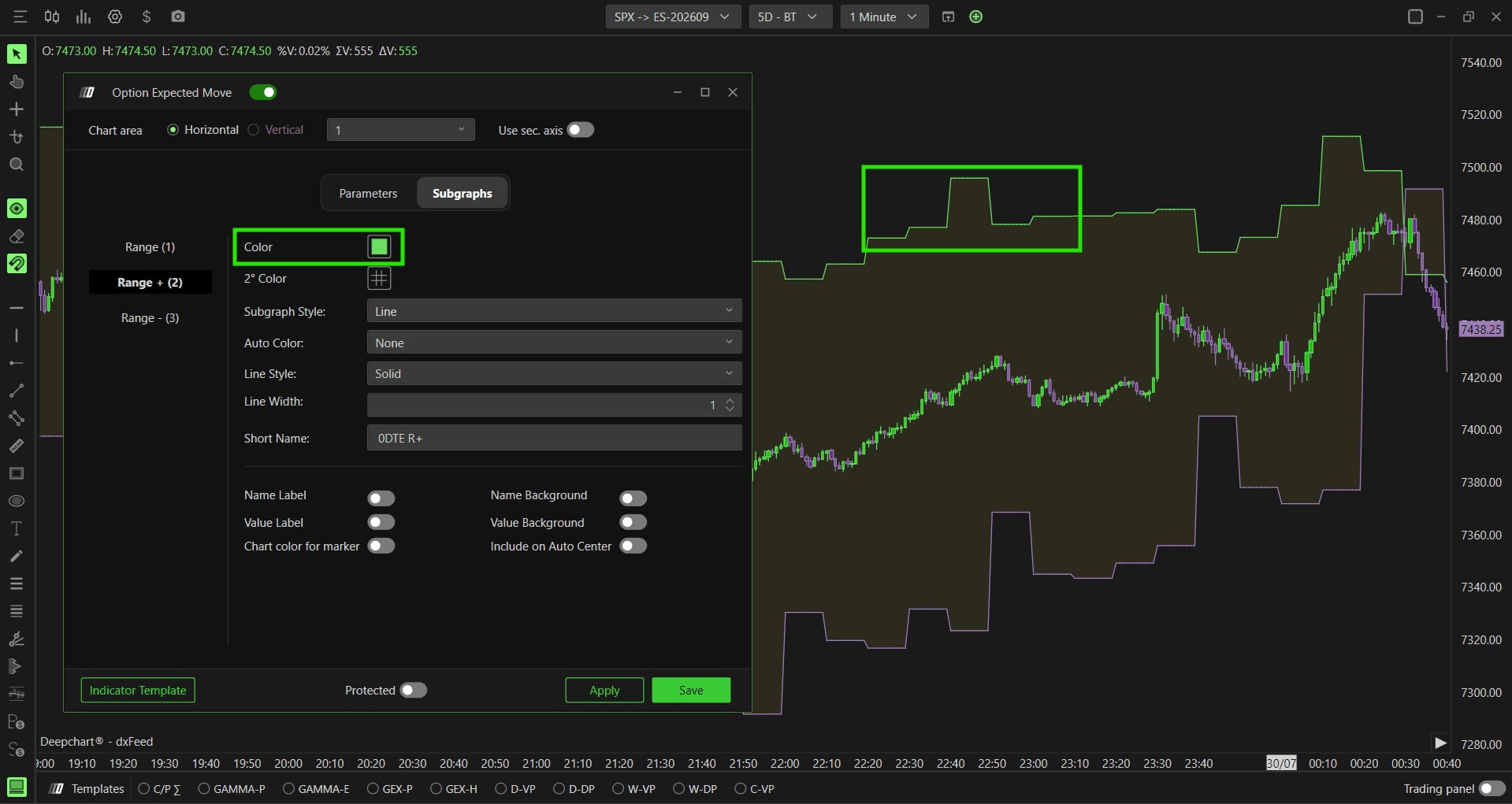Open the Indicator Template button
The image size is (1512, 804).
[x=138, y=690]
